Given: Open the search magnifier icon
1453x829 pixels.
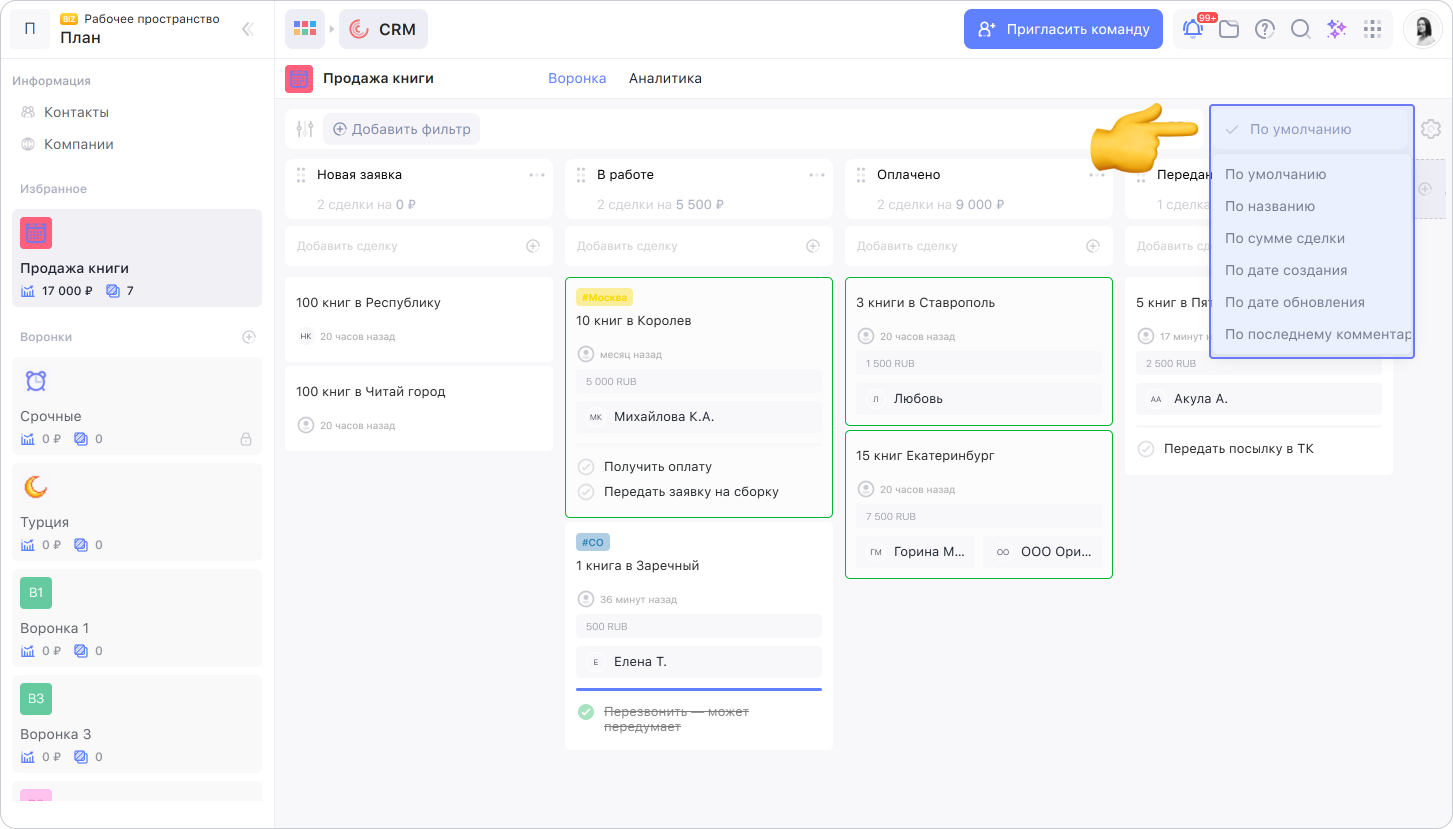Looking at the screenshot, I should coord(1300,29).
